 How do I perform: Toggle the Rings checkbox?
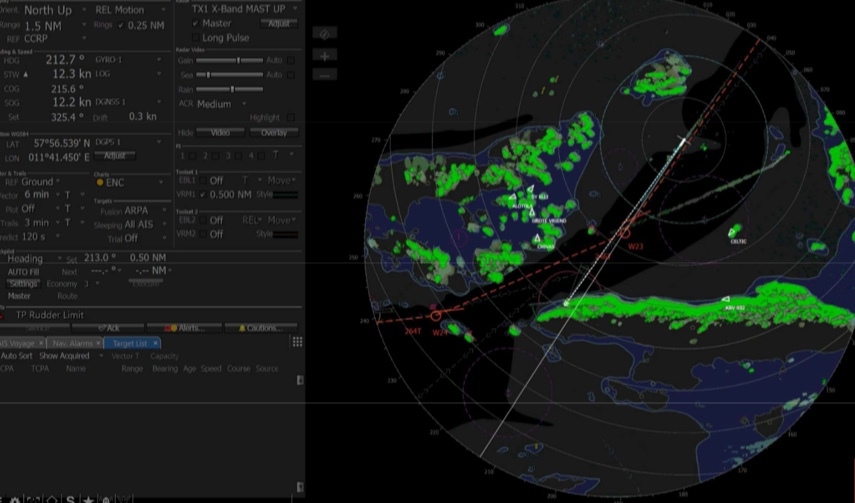(121, 25)
